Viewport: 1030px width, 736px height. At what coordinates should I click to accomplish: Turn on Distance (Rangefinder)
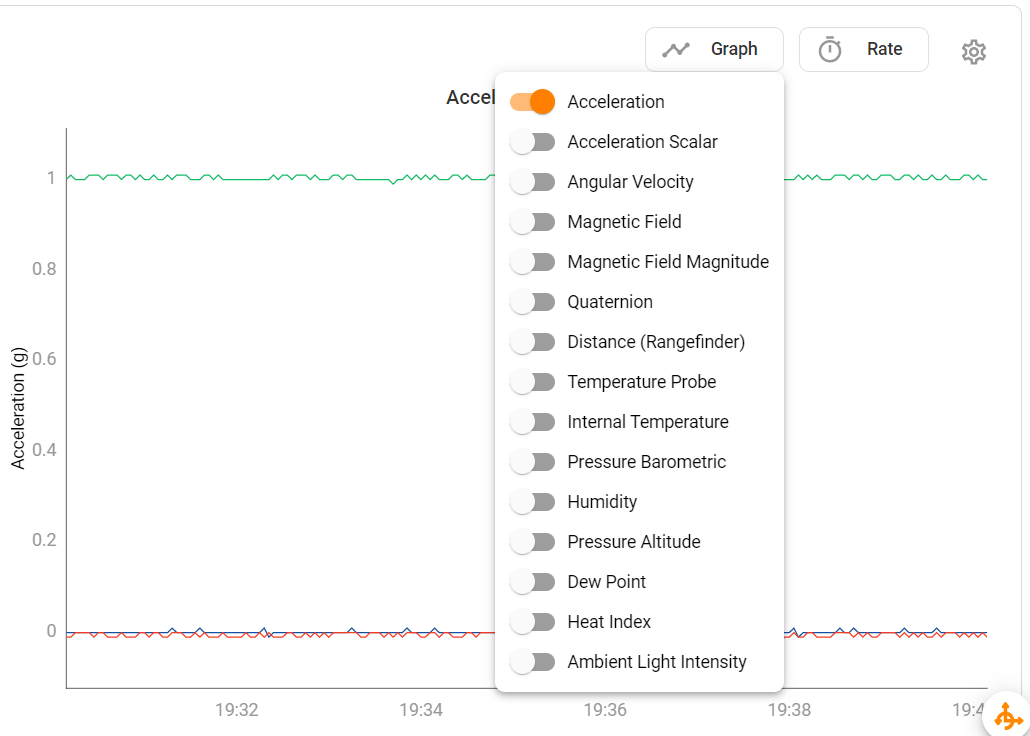[533, 341]
